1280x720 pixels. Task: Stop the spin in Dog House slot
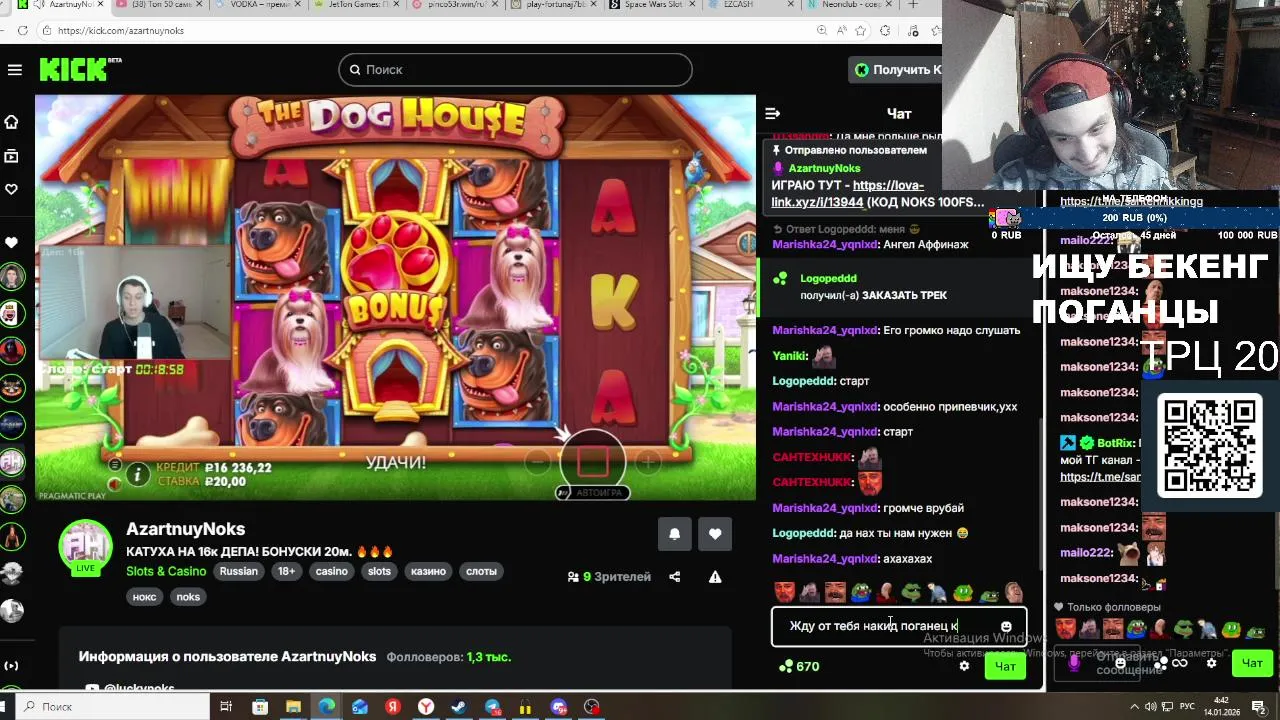point(592,462)
